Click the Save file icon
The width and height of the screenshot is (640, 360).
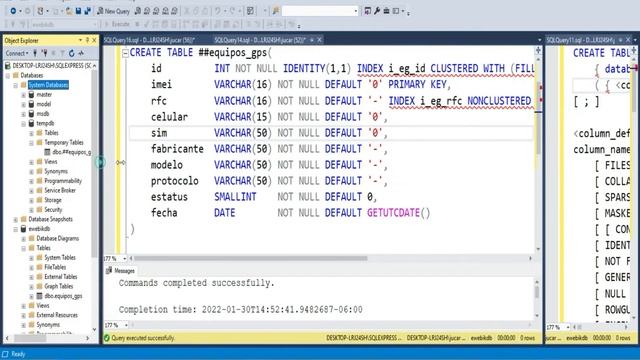point(78,11)
